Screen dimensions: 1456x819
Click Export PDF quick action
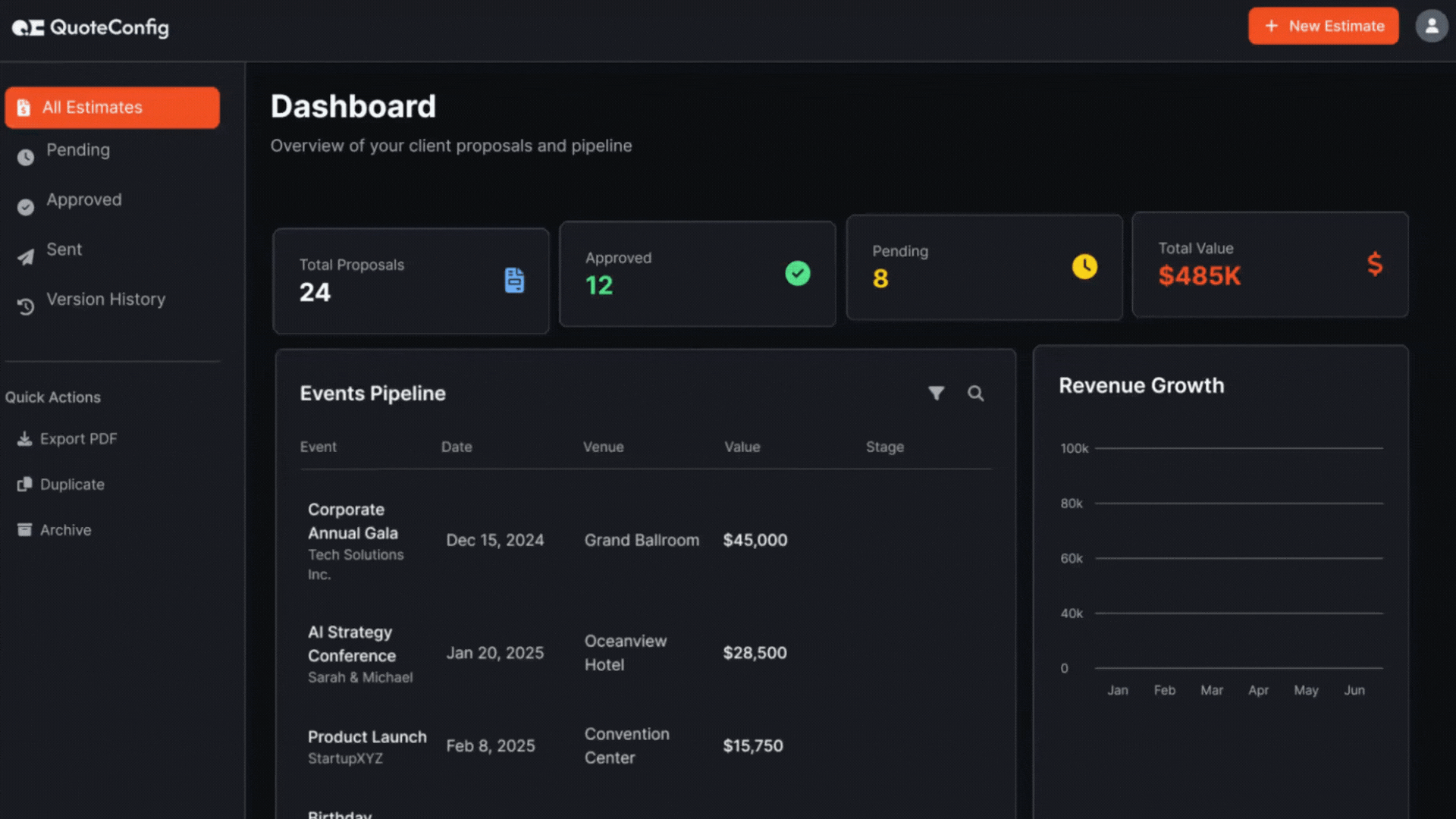pos(78,439)
